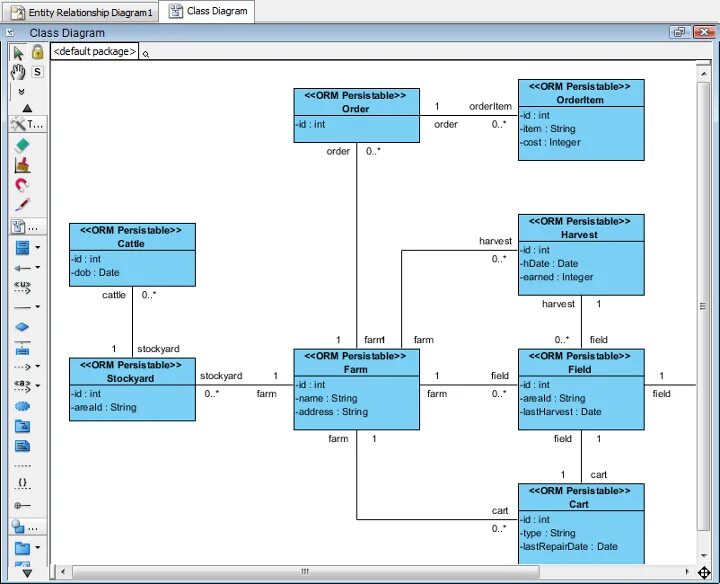The image size is (720, 584).
Task: Click the horizontal scrollbar left arrow
Action: (x=63, y=572)
